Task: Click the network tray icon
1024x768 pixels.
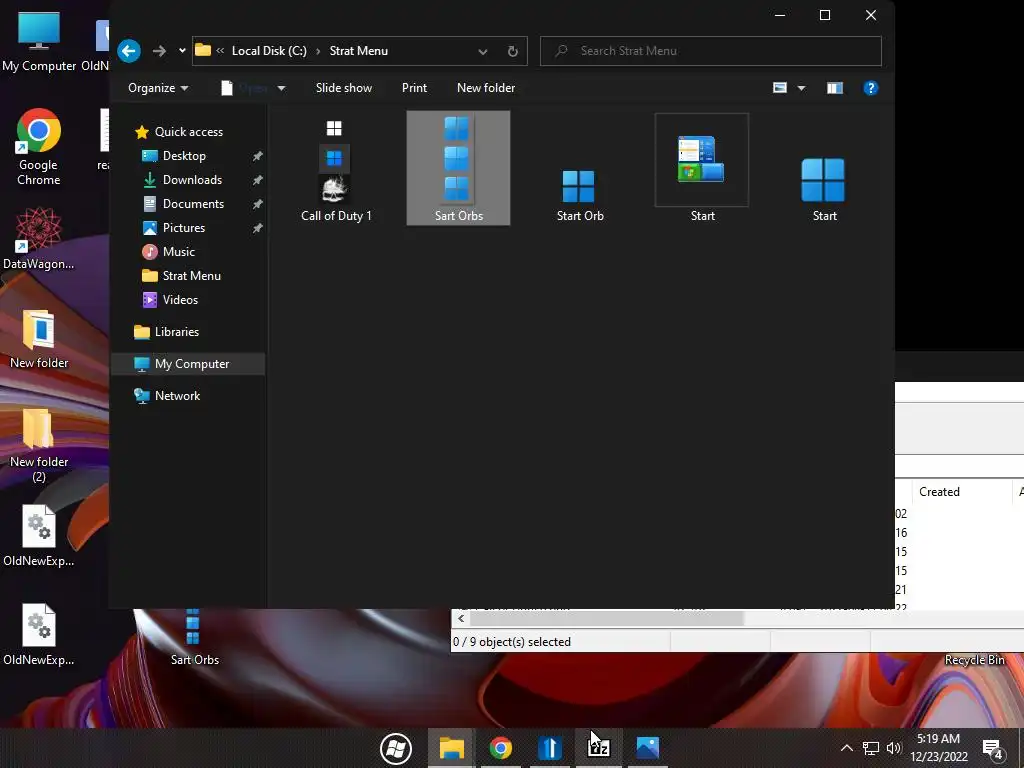Action: pyautogui.click(x=871, y=748)
